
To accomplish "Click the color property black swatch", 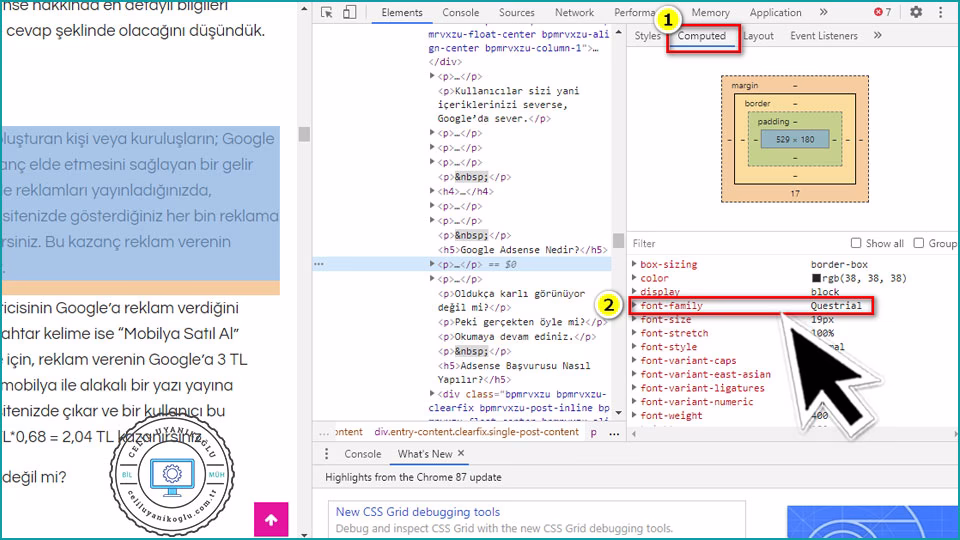I will pyautogui.click(x=816, y=279).
